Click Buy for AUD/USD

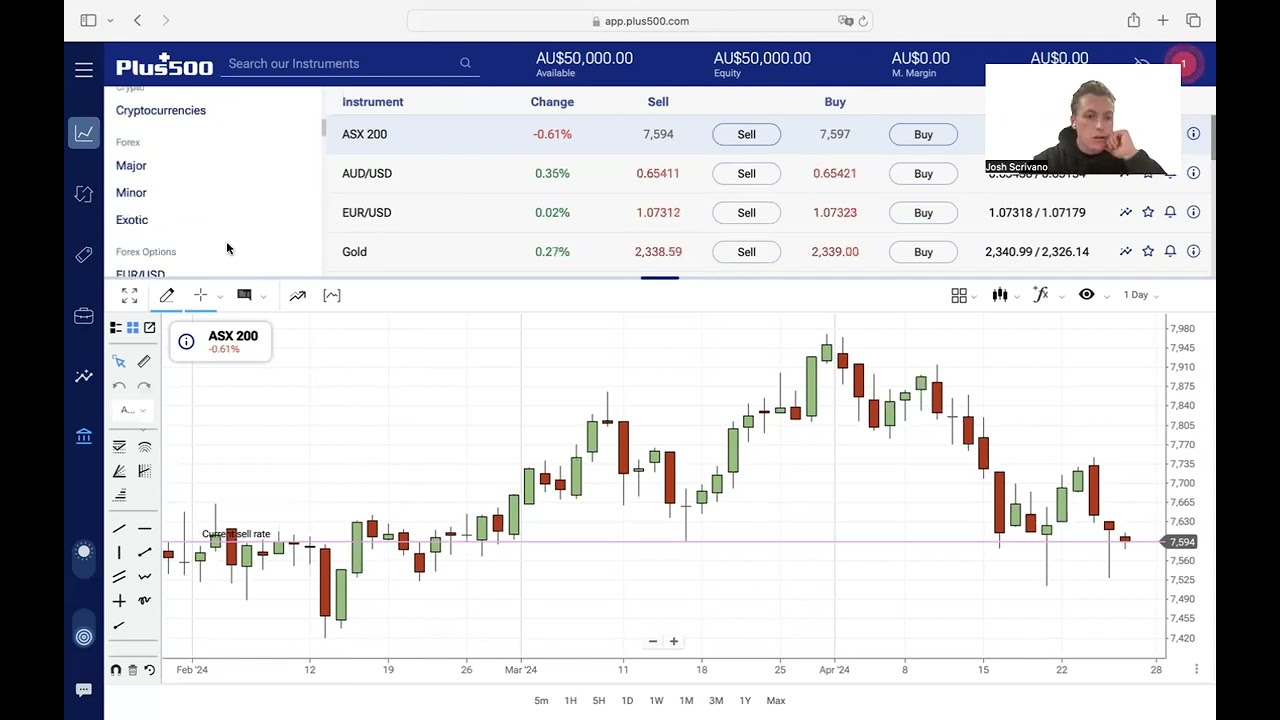point(923,173)
